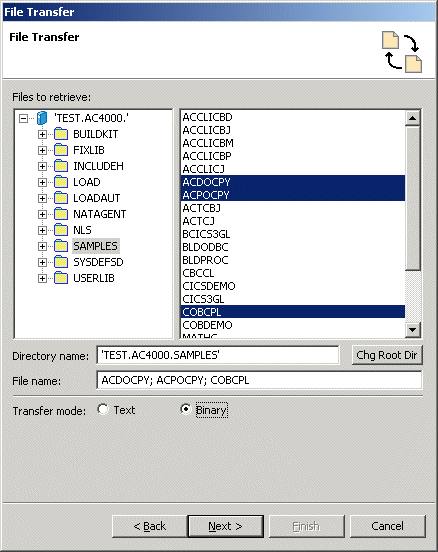Click the file list scroll-down arrow
The height and width of the screenshot is (552, 438).
point(412,330)
